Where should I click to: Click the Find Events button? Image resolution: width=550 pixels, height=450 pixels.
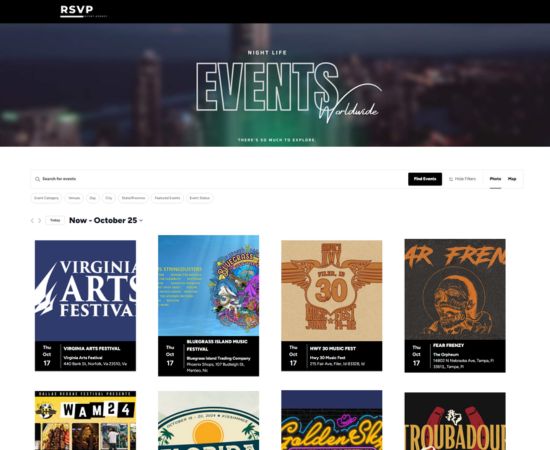tap(425, 179)
